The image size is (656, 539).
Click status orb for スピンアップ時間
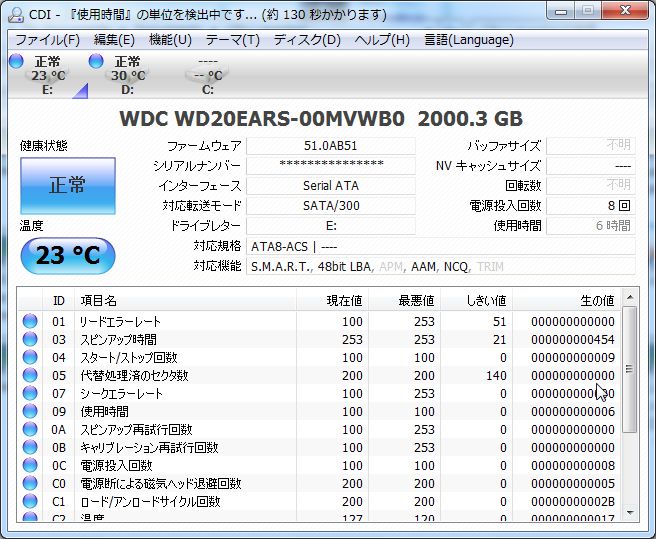pos(30,339)
